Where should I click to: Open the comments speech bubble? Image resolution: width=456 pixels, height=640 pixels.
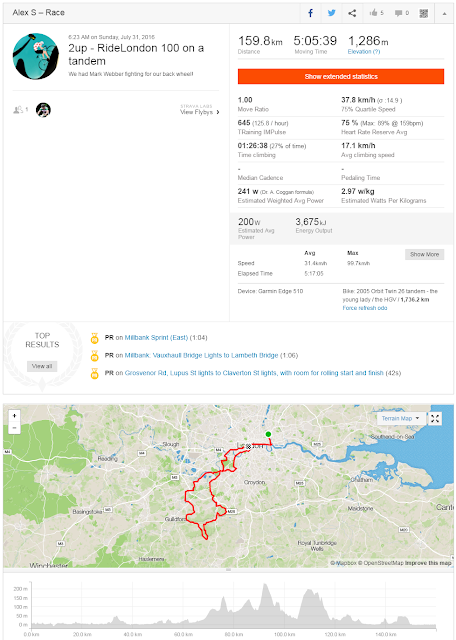click(402, 13)
